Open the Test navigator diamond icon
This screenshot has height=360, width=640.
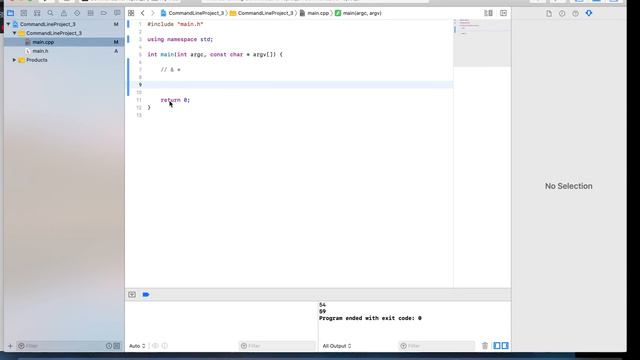[77, 13]
